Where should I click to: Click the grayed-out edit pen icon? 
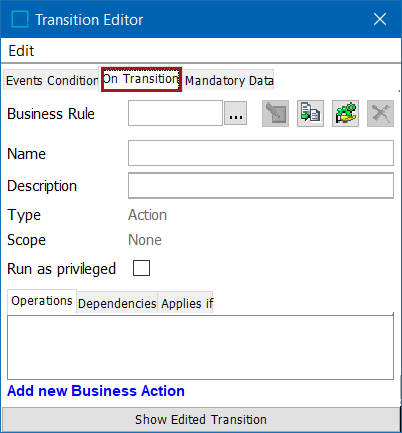pyautogui.click(x=275, y=113)
